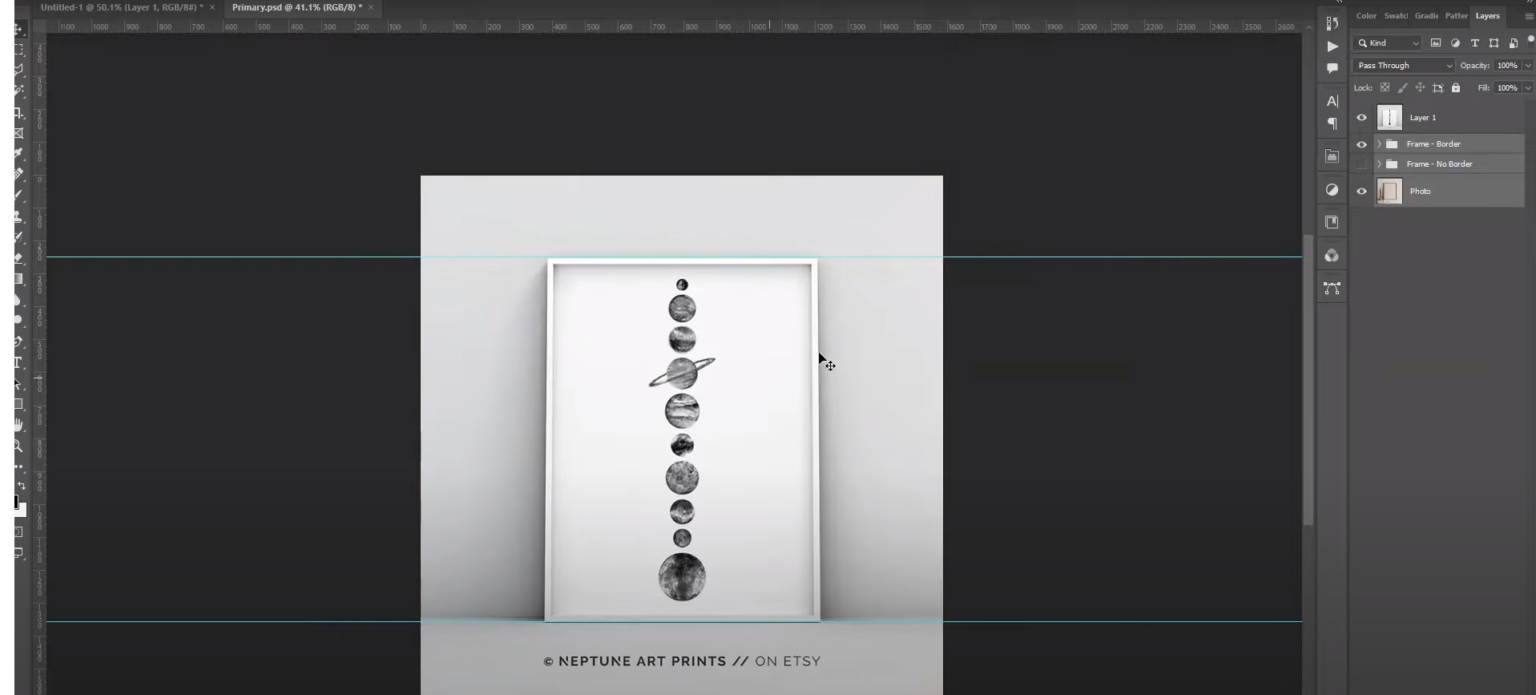
Task: Open the Timeline panel
Action: click(x=1332, y=46)
